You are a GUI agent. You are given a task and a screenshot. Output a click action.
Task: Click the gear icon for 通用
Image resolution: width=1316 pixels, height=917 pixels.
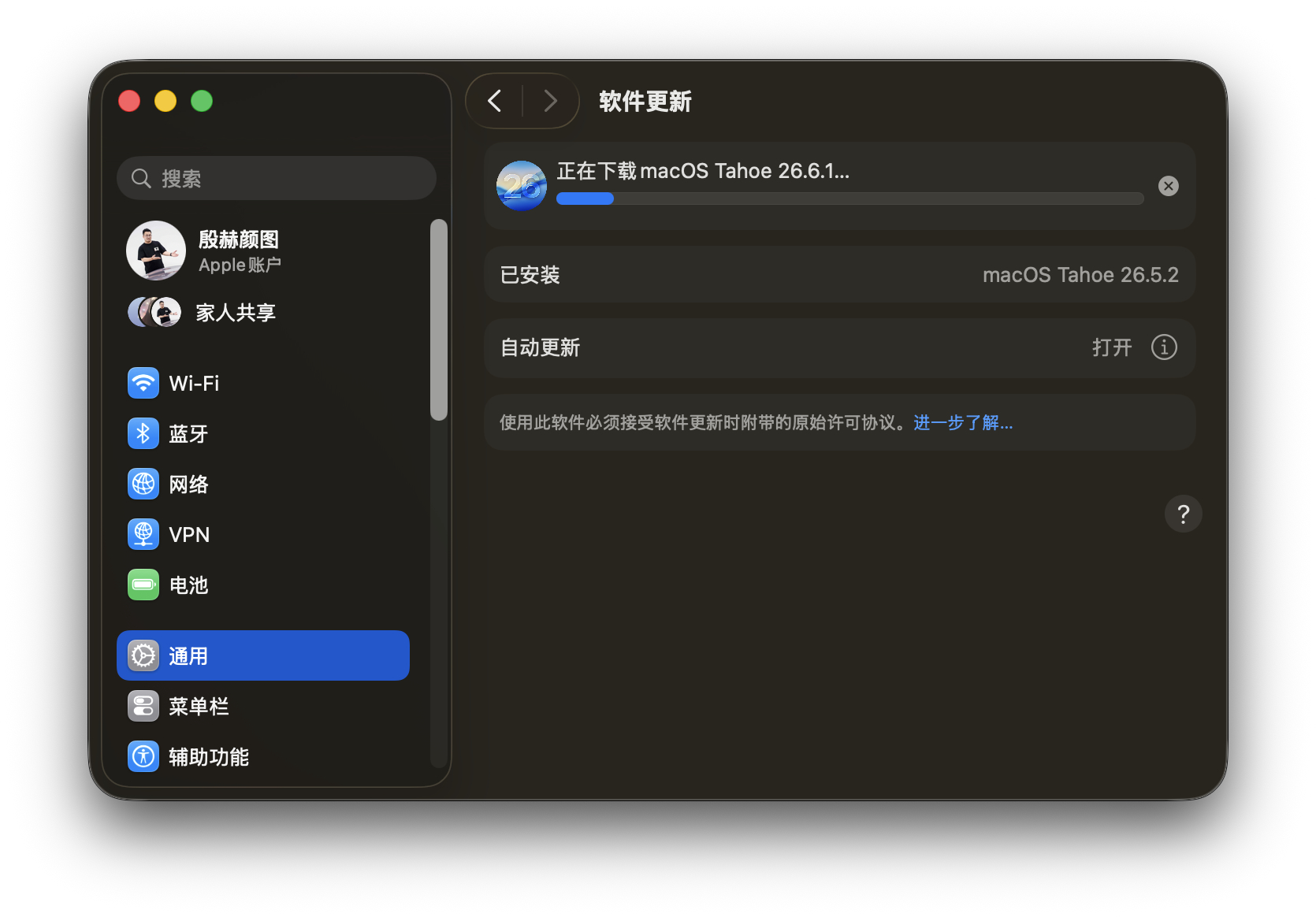(x=143, y=656)
